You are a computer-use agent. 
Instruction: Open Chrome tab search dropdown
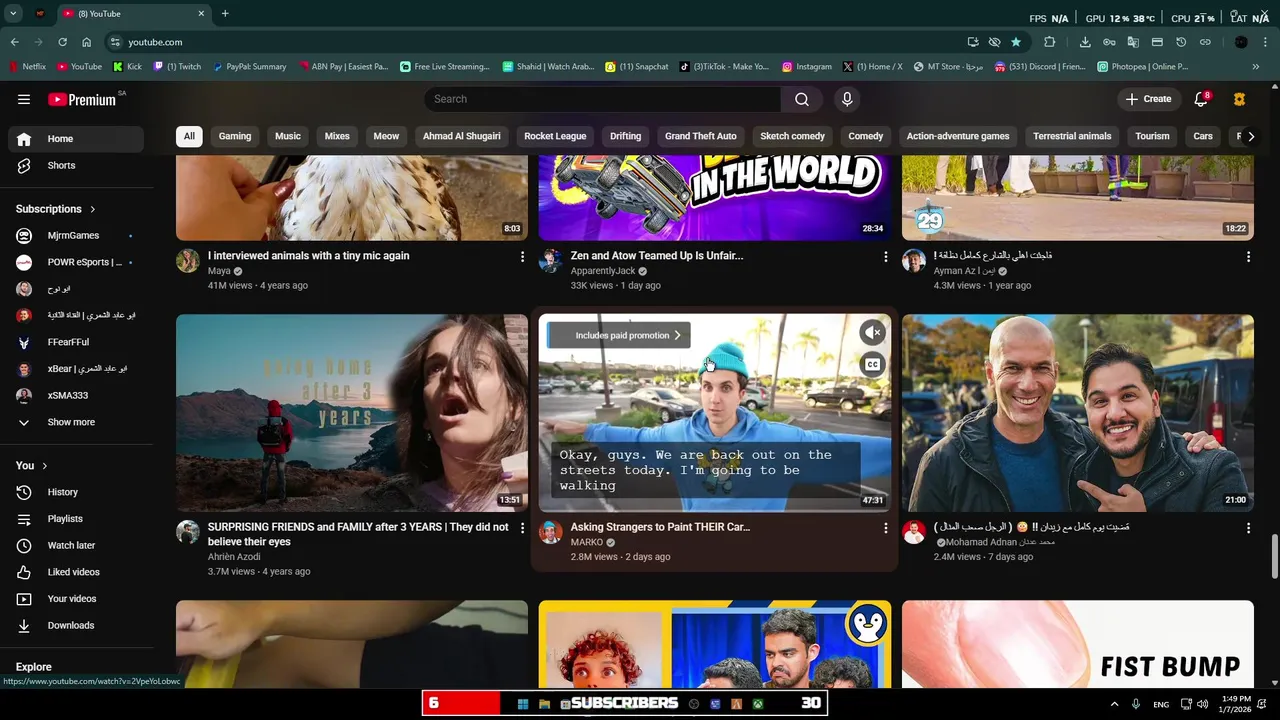pos(13,14)
